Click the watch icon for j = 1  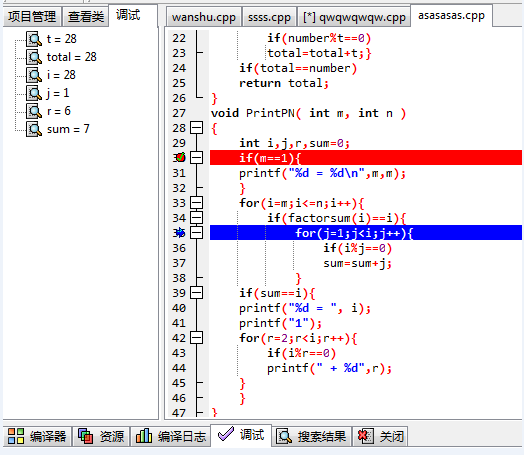pos(34,93)
